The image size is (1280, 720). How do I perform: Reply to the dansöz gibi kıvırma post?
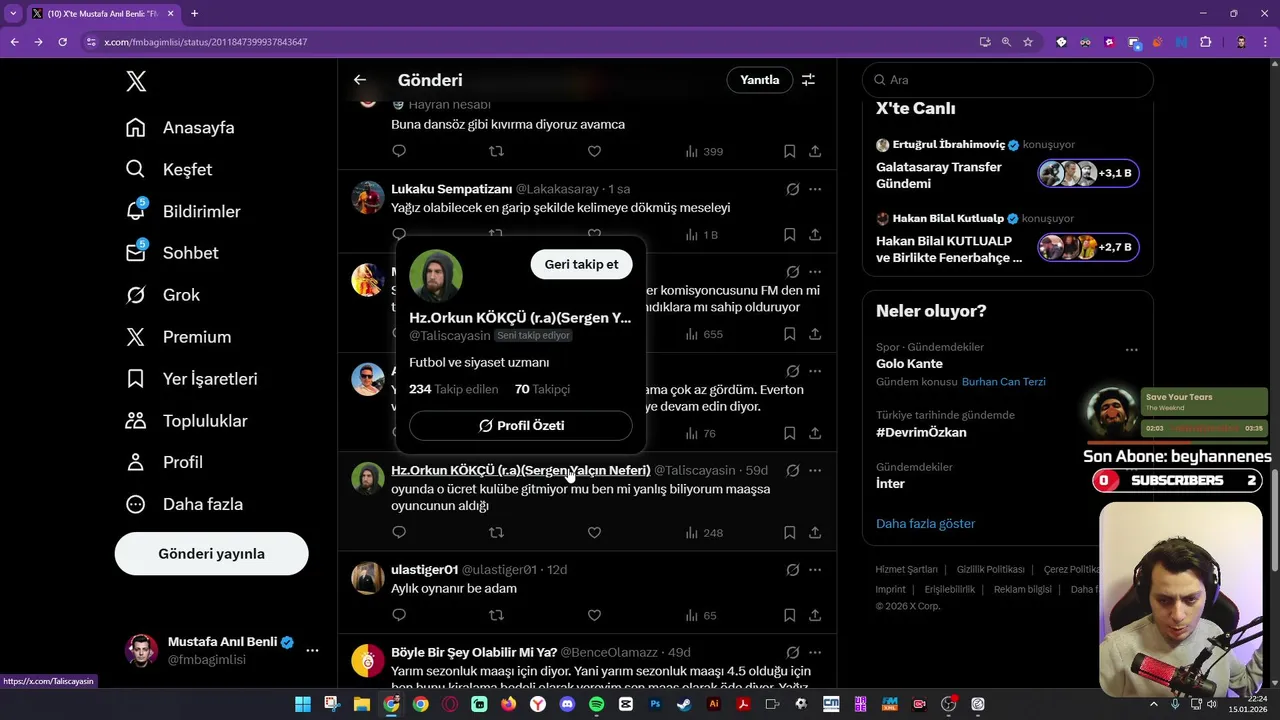pos(399,151)
